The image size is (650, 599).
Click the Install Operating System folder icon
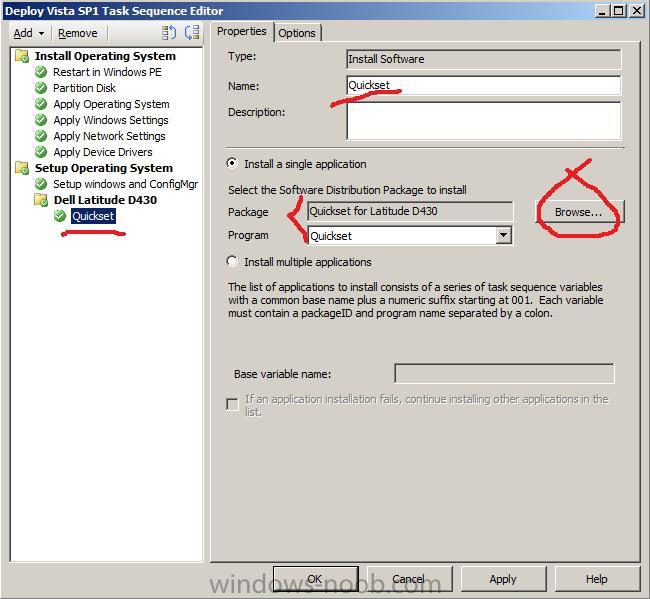[x=22, y=56]
